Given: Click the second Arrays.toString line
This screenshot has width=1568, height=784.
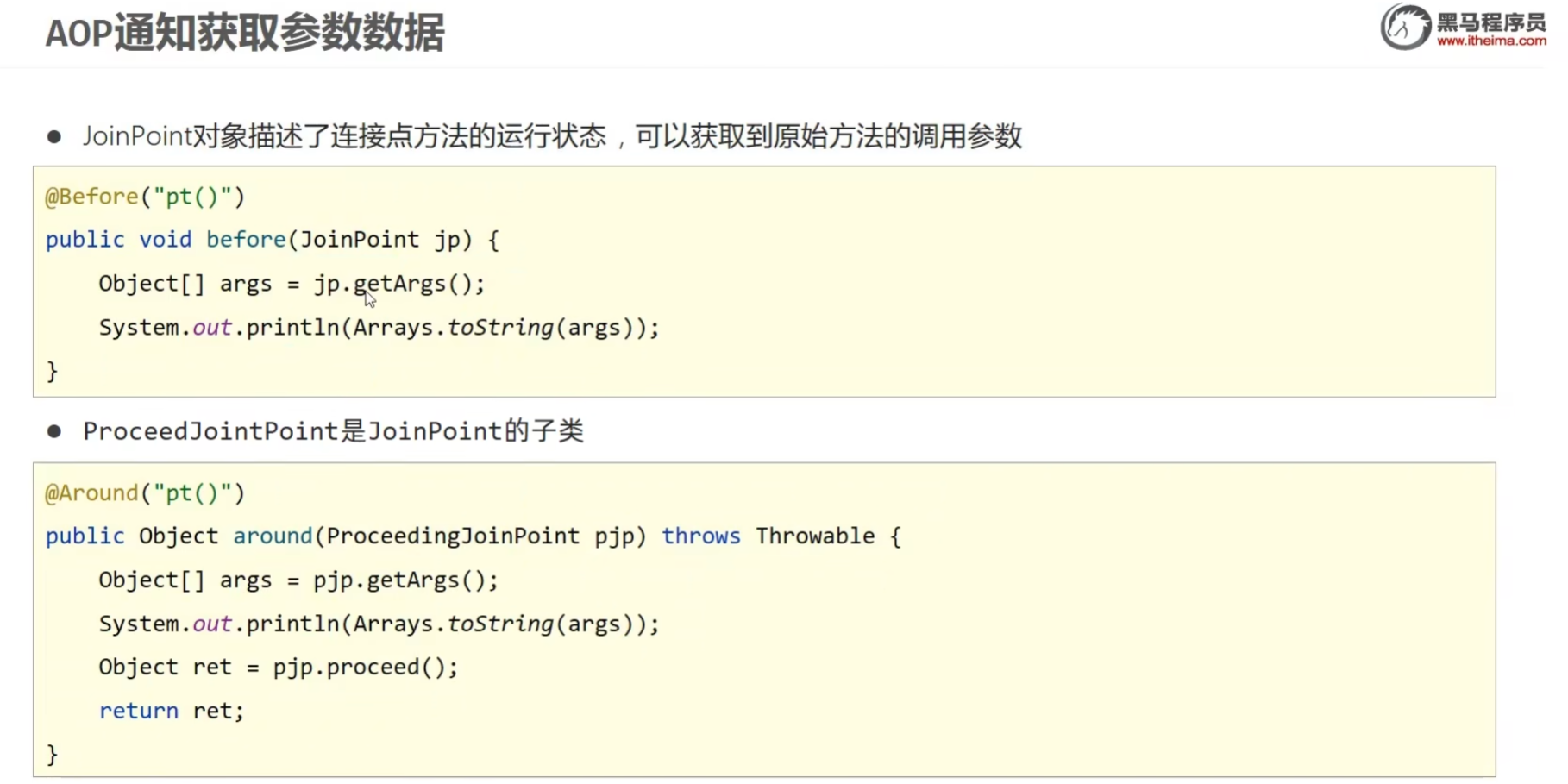Looking at the screenshot, I should pyautogui.click(x=379, y=624).
